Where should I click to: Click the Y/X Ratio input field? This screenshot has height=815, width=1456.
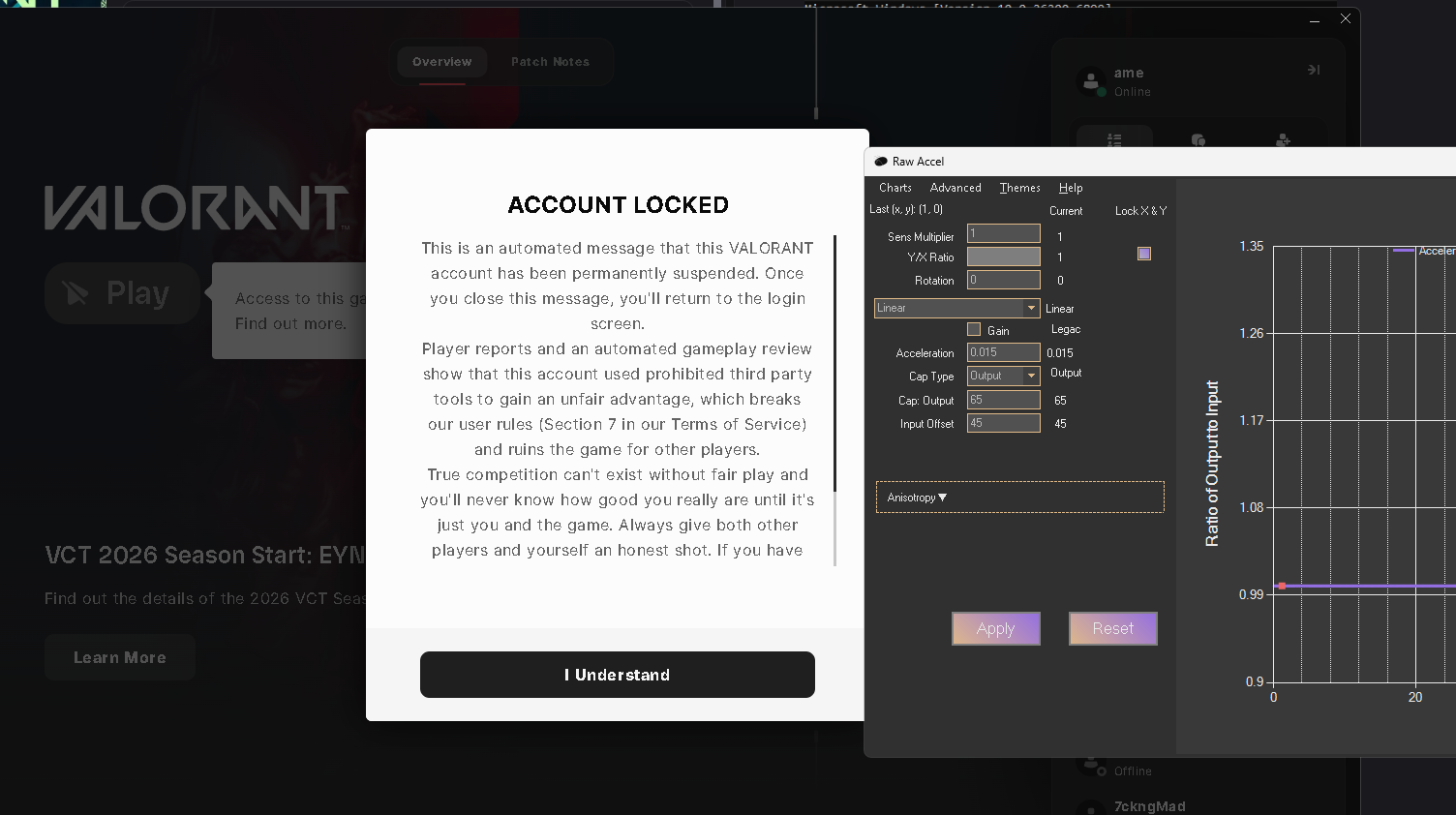(1004, 257)
